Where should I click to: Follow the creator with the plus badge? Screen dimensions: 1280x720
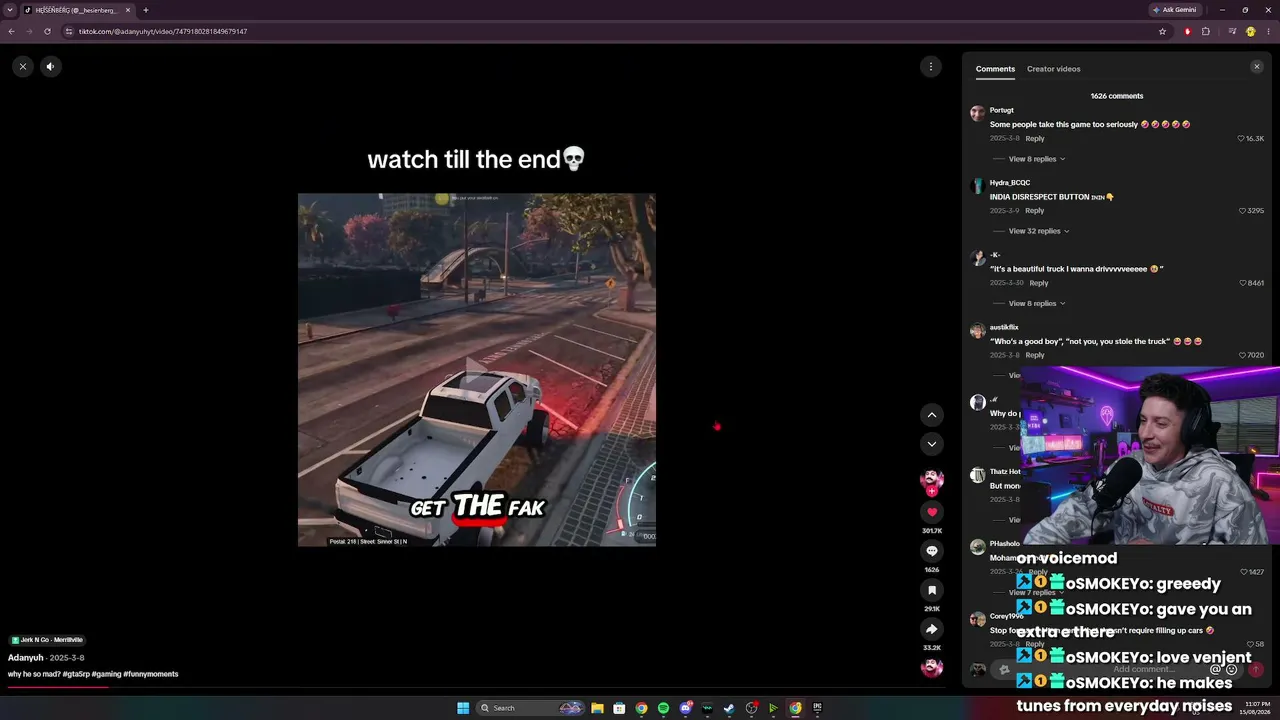pos(932,491)
